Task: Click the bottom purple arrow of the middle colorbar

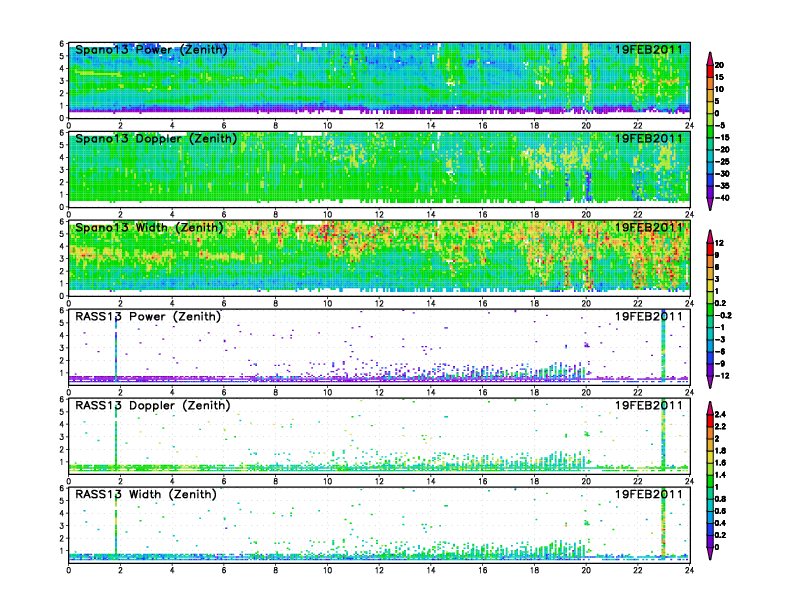Action: coord(710,383)
